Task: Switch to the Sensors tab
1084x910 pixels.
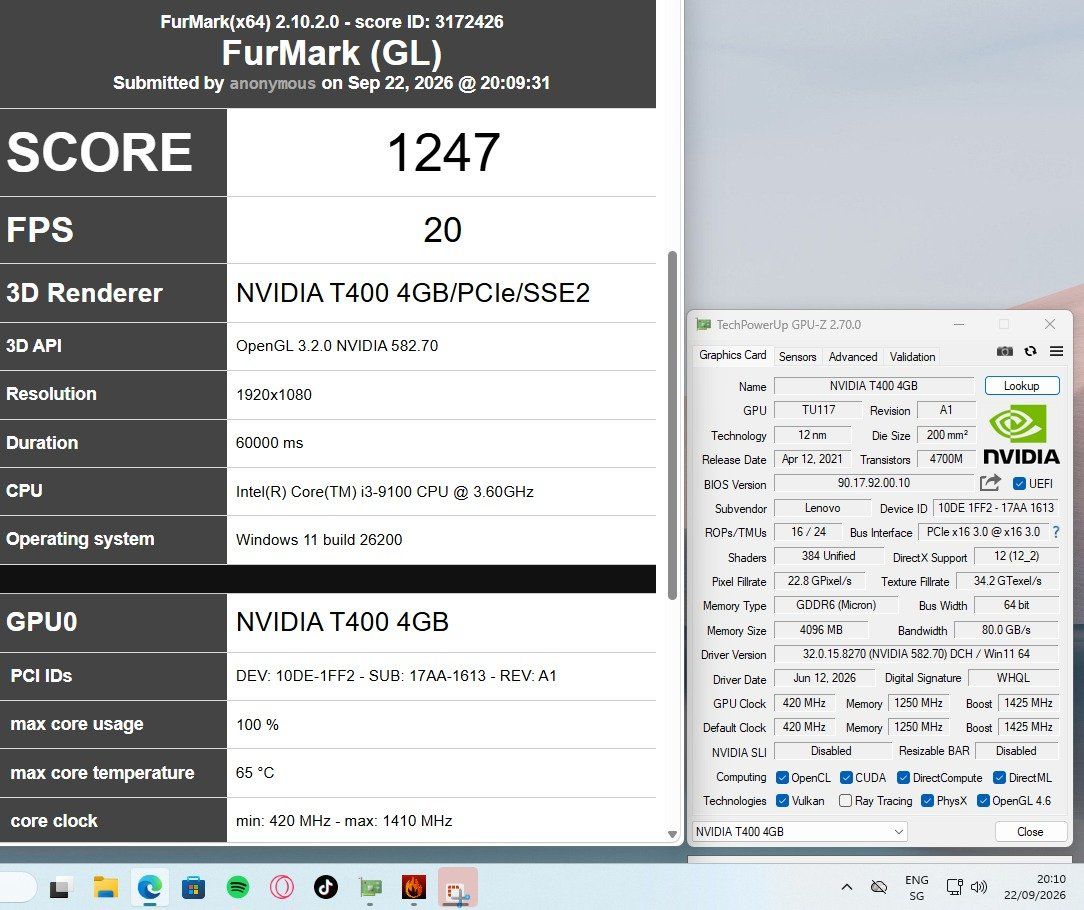Action: [797, 357]
